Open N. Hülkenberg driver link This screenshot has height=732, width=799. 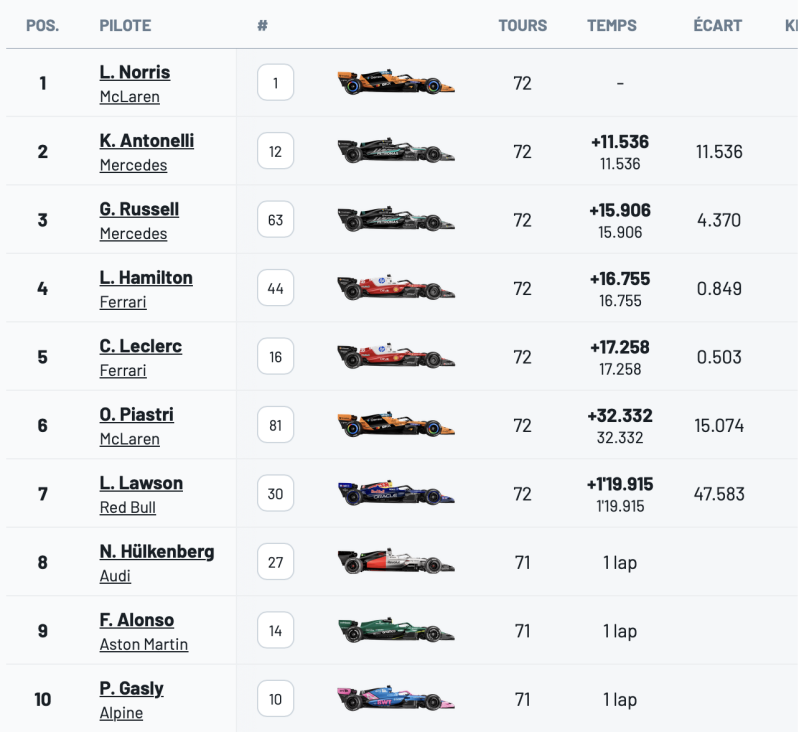point(157,552)
